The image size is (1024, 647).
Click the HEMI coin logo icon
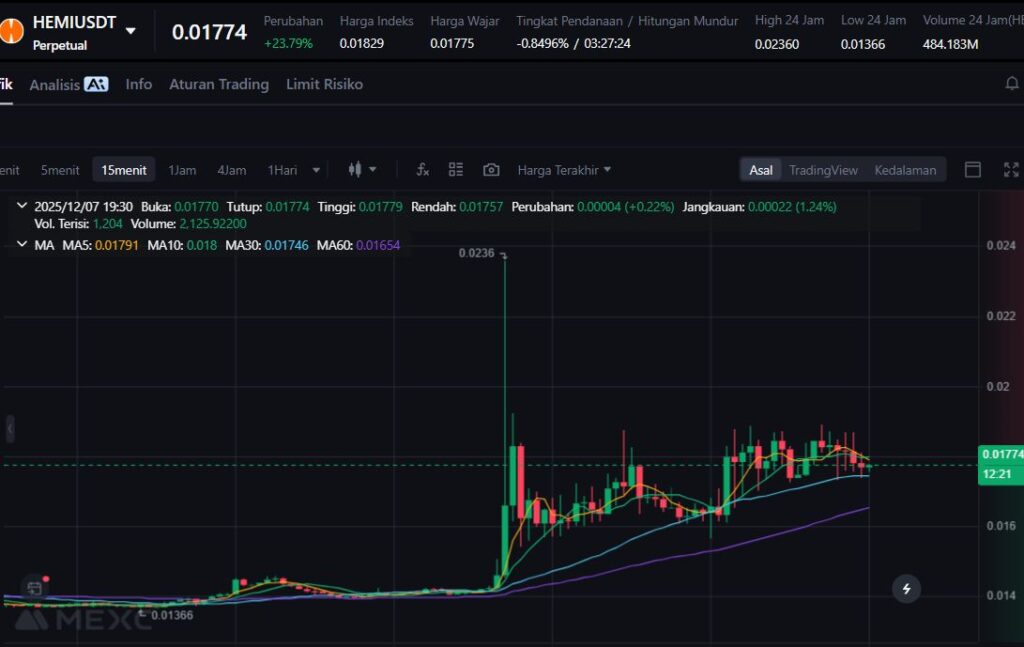click(x=11, y=30)
